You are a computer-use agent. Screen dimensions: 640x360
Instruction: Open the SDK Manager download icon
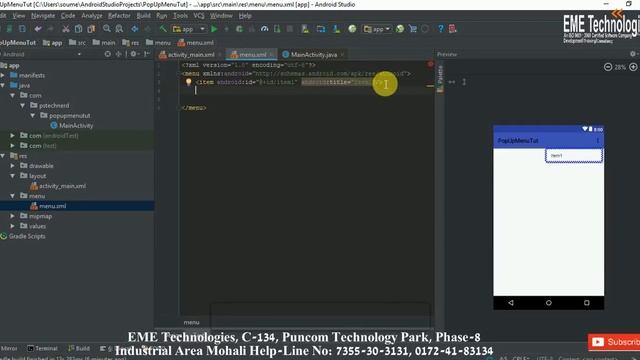click(336, 29)
